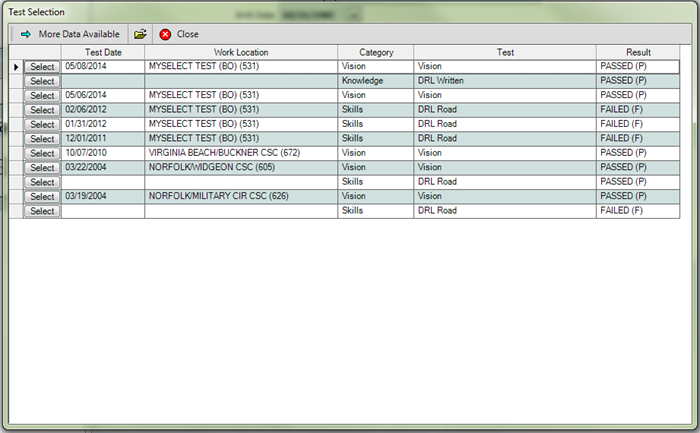The image size is (700, 433).
Task: Sort by the Result column header
Action: point(638,52)
